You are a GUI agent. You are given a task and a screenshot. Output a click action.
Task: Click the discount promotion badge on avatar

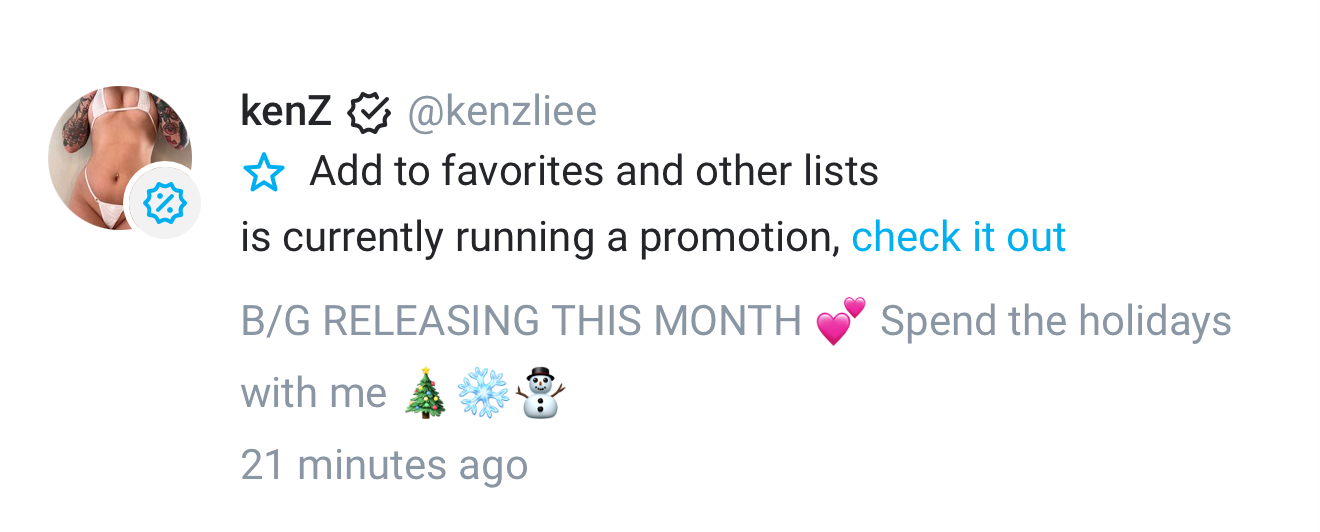click(160, 204)
